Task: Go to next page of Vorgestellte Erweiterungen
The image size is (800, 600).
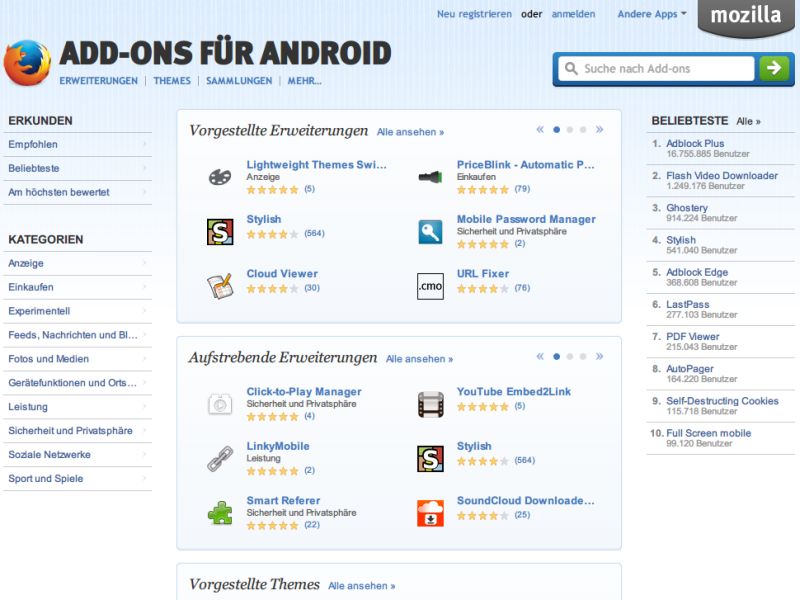Action: tap(599, 130)
